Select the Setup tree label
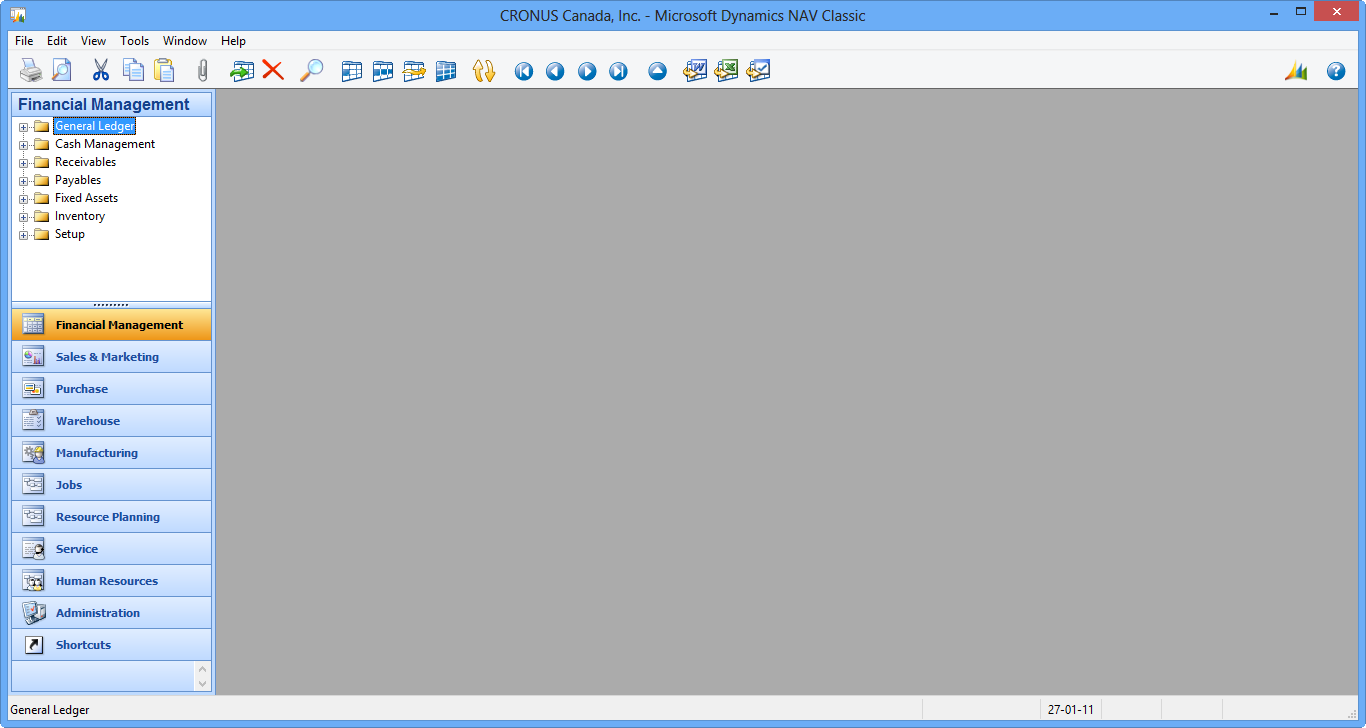1366x728 pixels. coord(70,234)
